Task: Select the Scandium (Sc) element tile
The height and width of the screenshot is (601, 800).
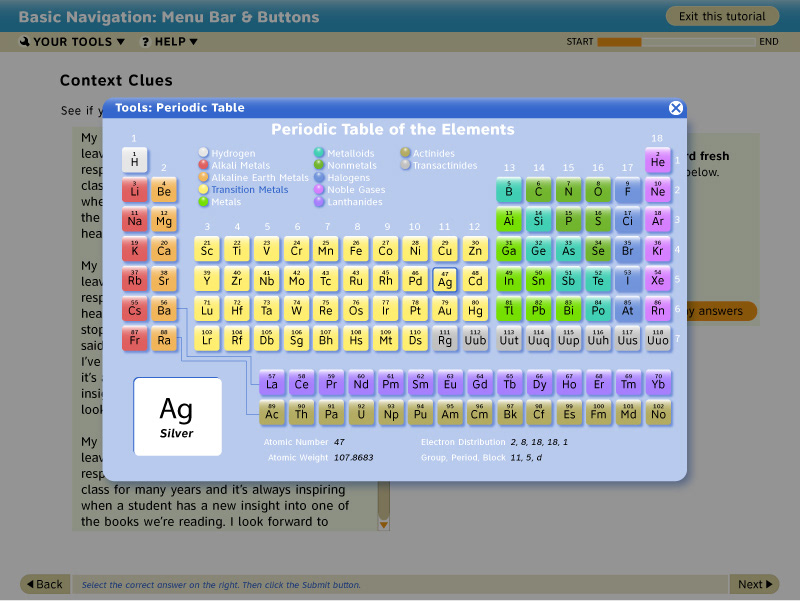Action: click(207, 249)
